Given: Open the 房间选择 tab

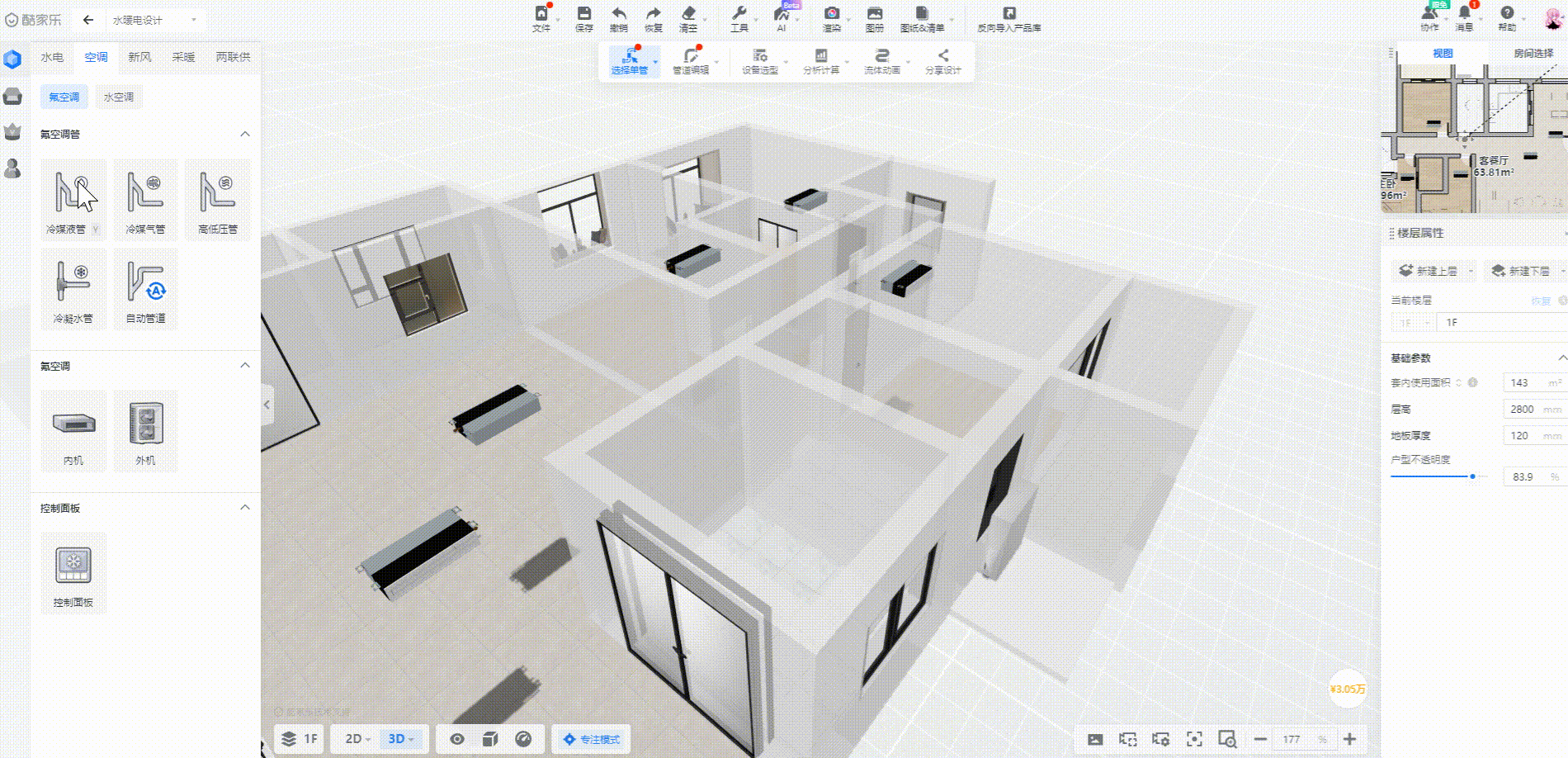Looking at the screenshot, I should tap(1533, 53).
